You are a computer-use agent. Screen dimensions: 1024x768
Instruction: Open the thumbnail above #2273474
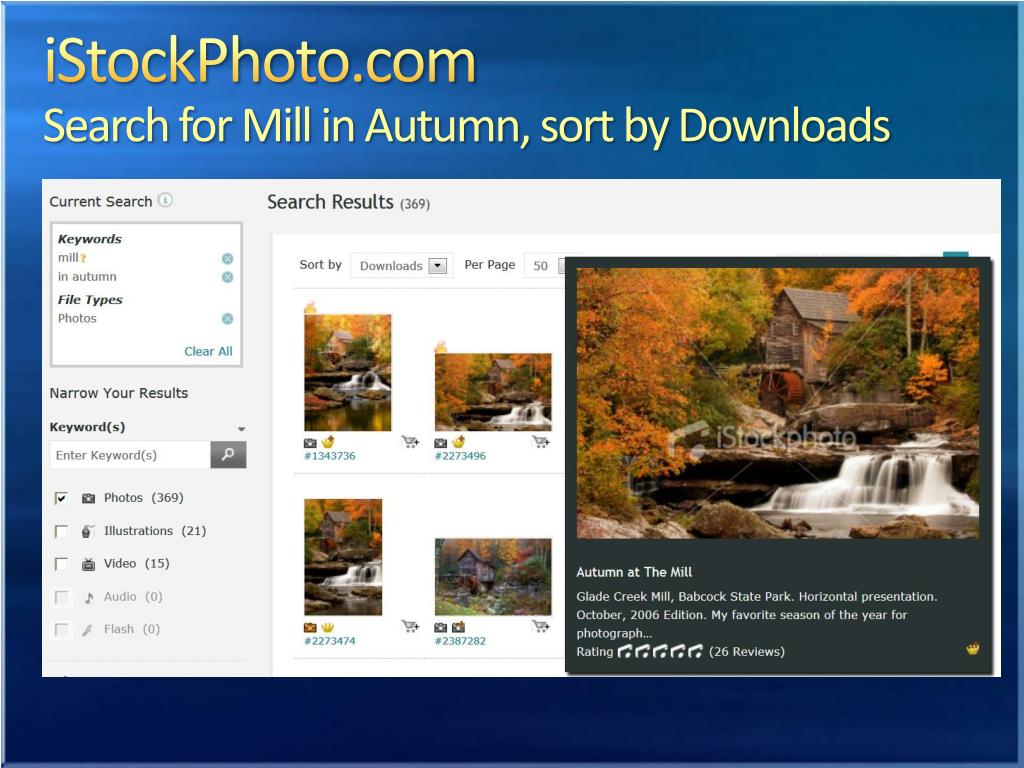pyautogui.click(x=343, y=557)
